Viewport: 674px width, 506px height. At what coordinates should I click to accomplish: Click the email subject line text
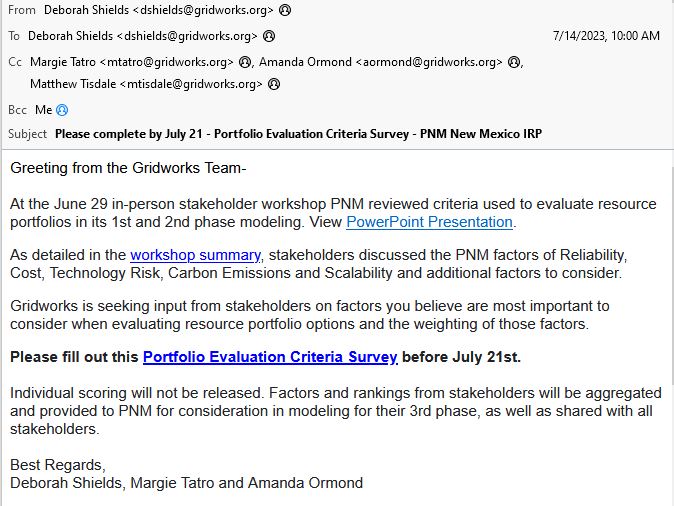tap(298, 134)
